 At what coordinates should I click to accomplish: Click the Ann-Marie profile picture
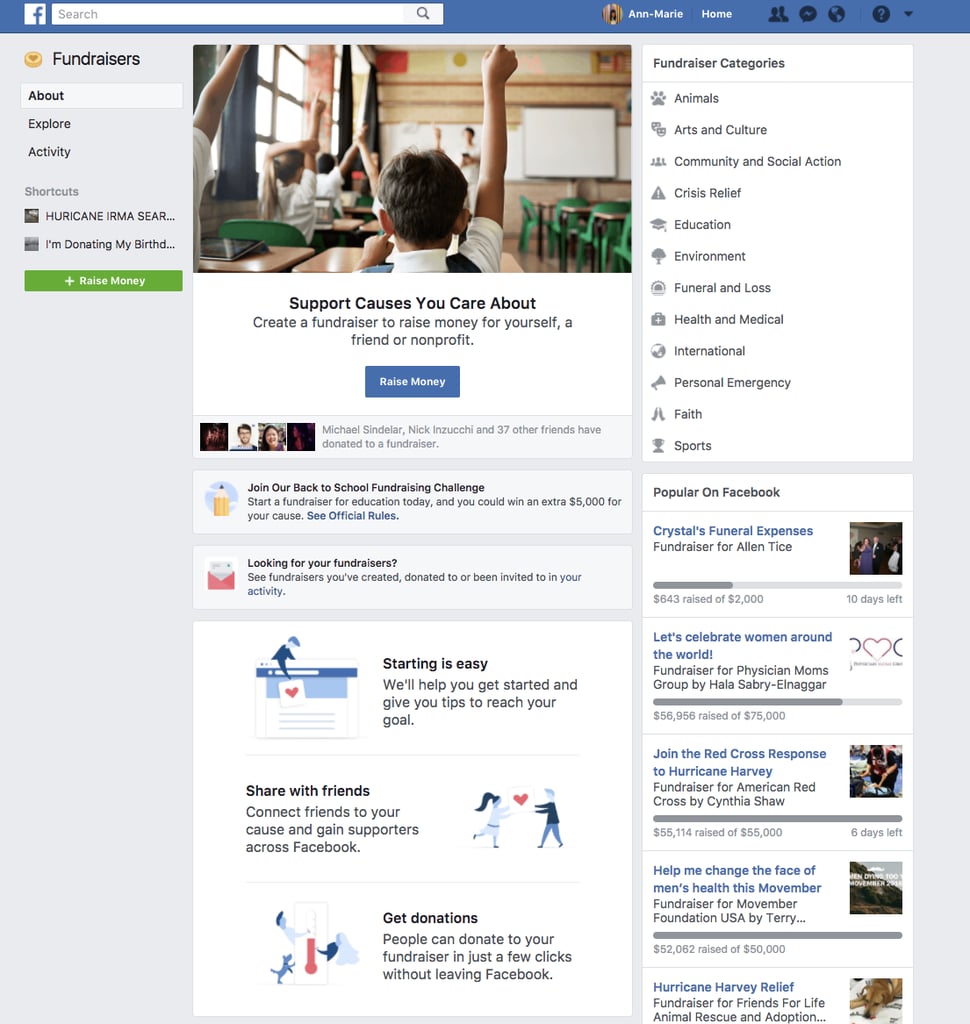(612, 14)
